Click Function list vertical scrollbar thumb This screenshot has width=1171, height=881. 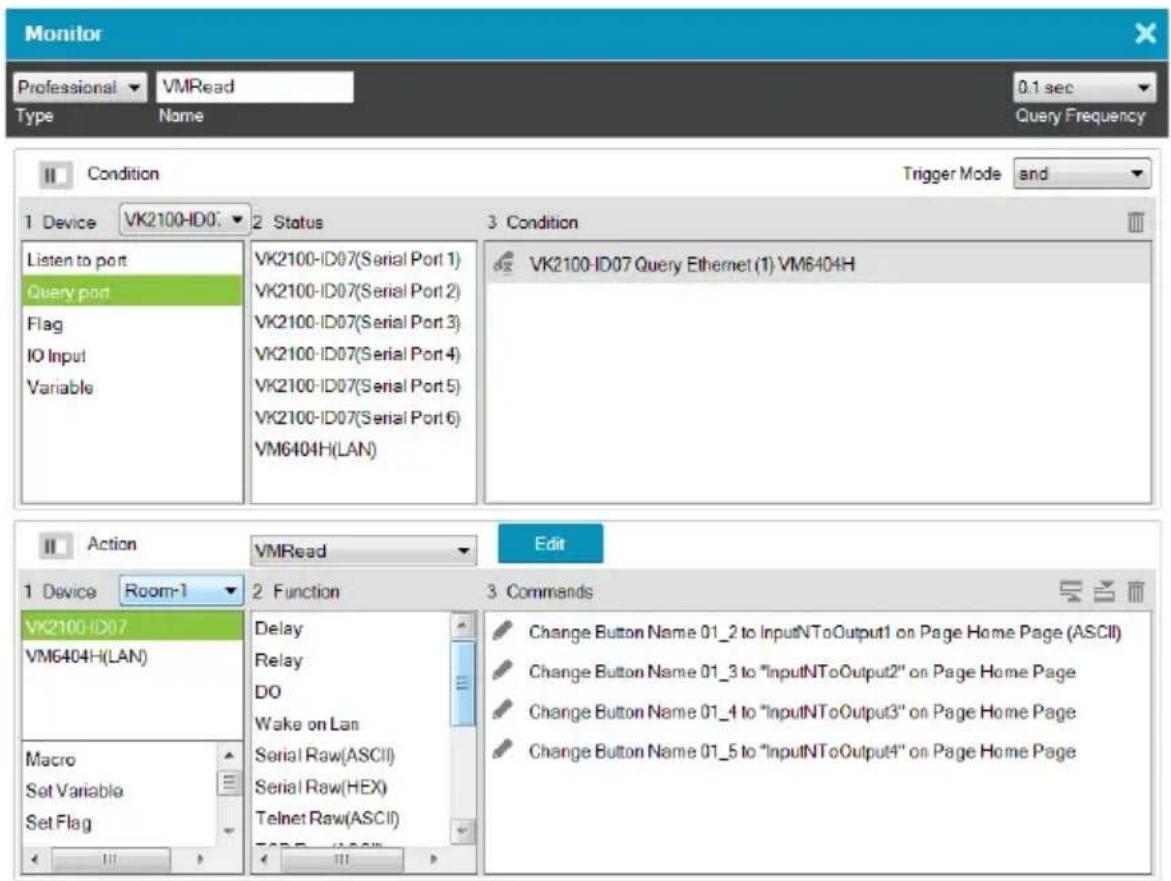(x=463, y=682)
